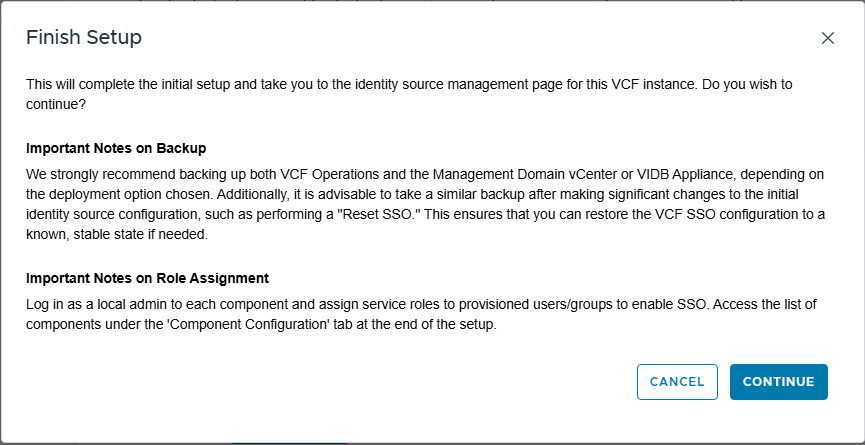This screenshot has height=445, width=865.
Task: Cancel the Finish Setup dialog
Action: coord(677,382)
